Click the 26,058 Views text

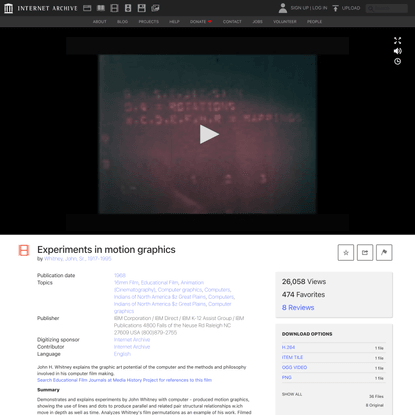[304, 282]
